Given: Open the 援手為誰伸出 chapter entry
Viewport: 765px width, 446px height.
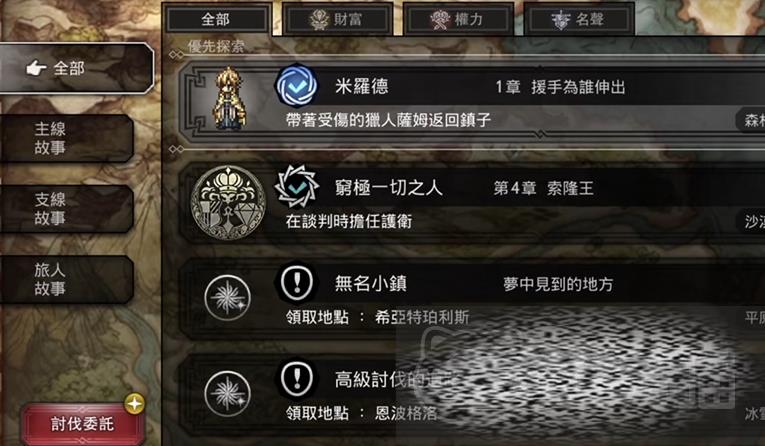Looking at the screenshot, I should [578, 87].
